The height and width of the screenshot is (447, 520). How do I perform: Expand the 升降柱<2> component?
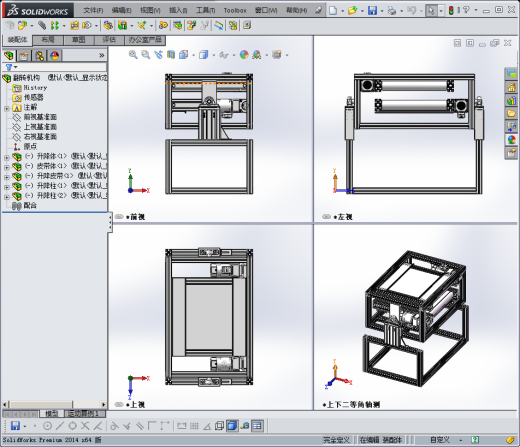pos(6,197)
